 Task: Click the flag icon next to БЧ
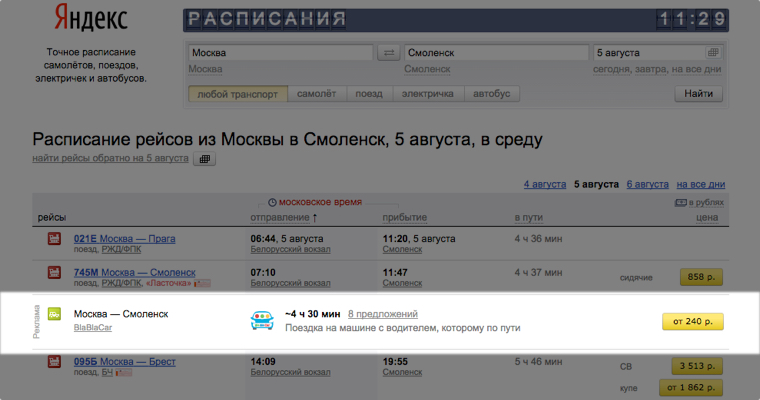[124, 372]
